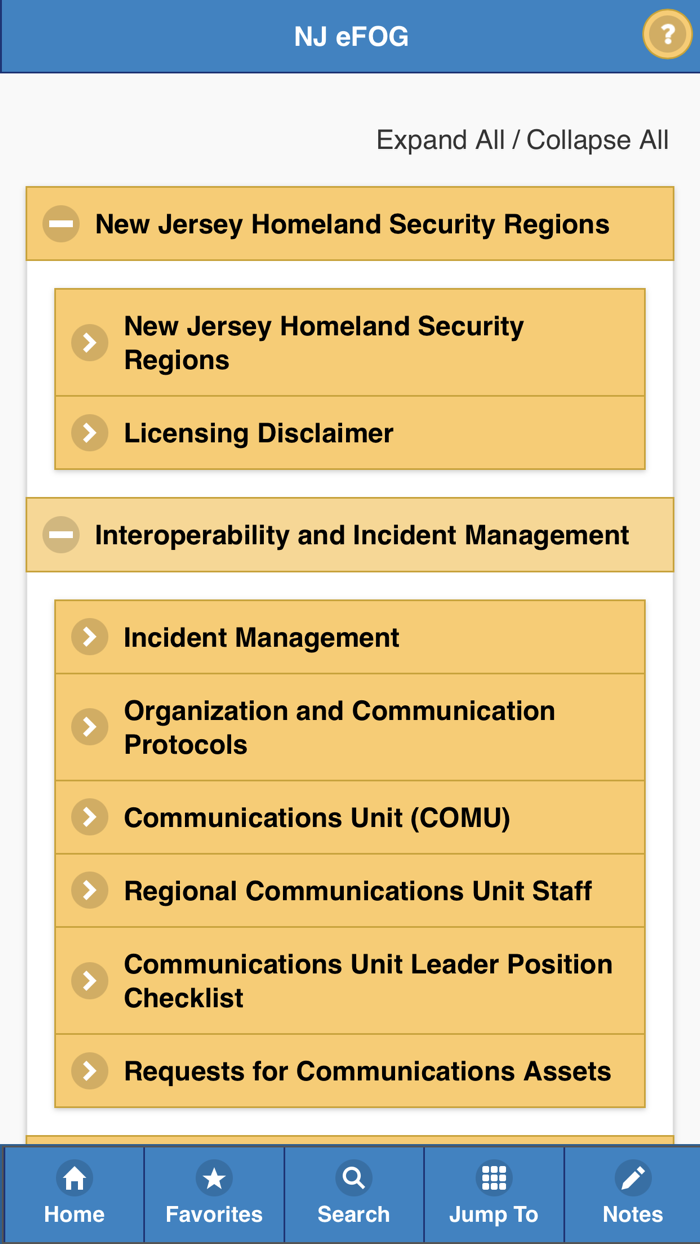Expand the Communications Unit (COMU) entry
Image resolution: width=700 pixels, height=1244 pixels.
click(89, 817)
